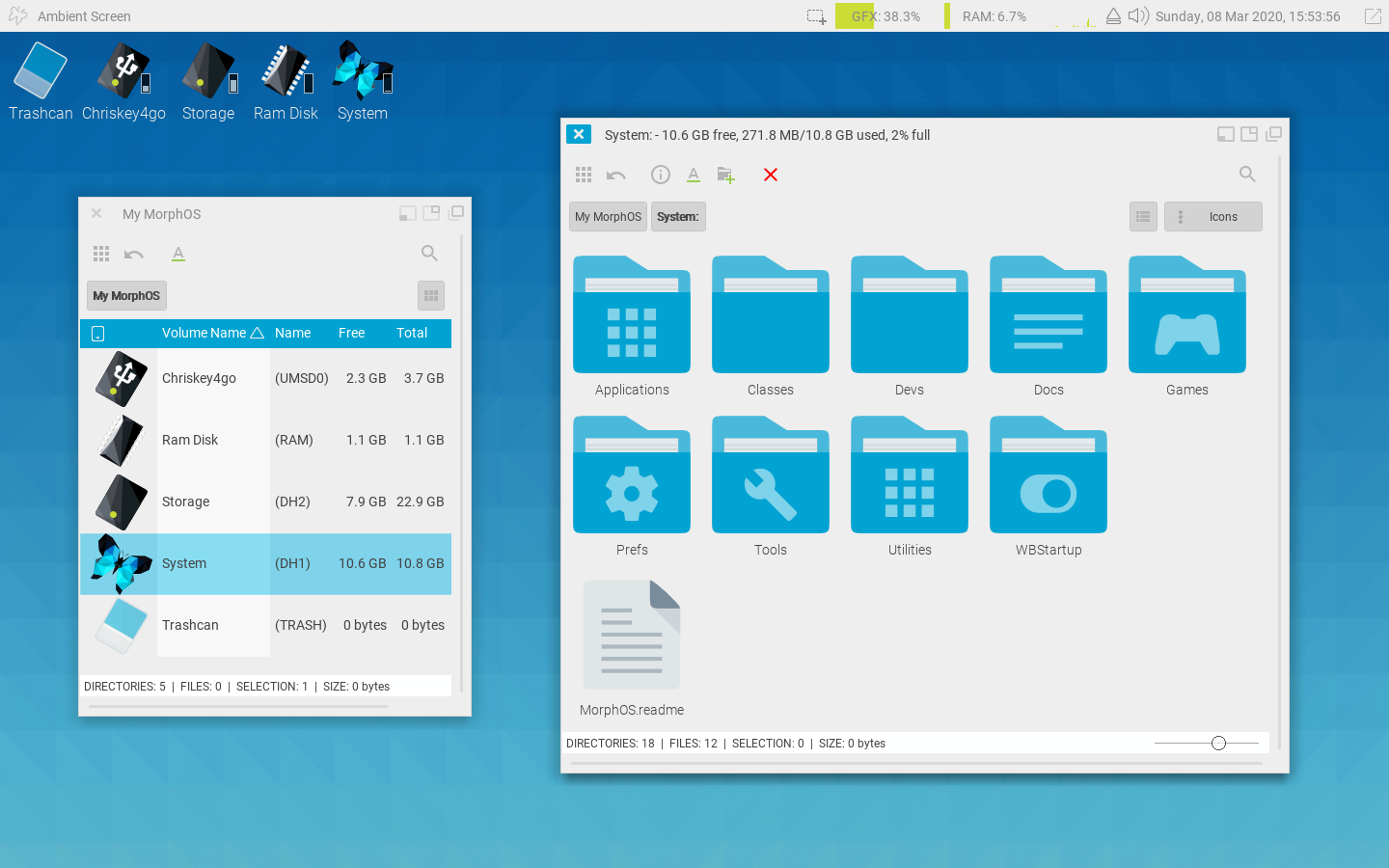The height and width of the screenshot is (868, 1389).
Task: Click the My MorphOS breadcrumb in System window
Action: [608, 217]
